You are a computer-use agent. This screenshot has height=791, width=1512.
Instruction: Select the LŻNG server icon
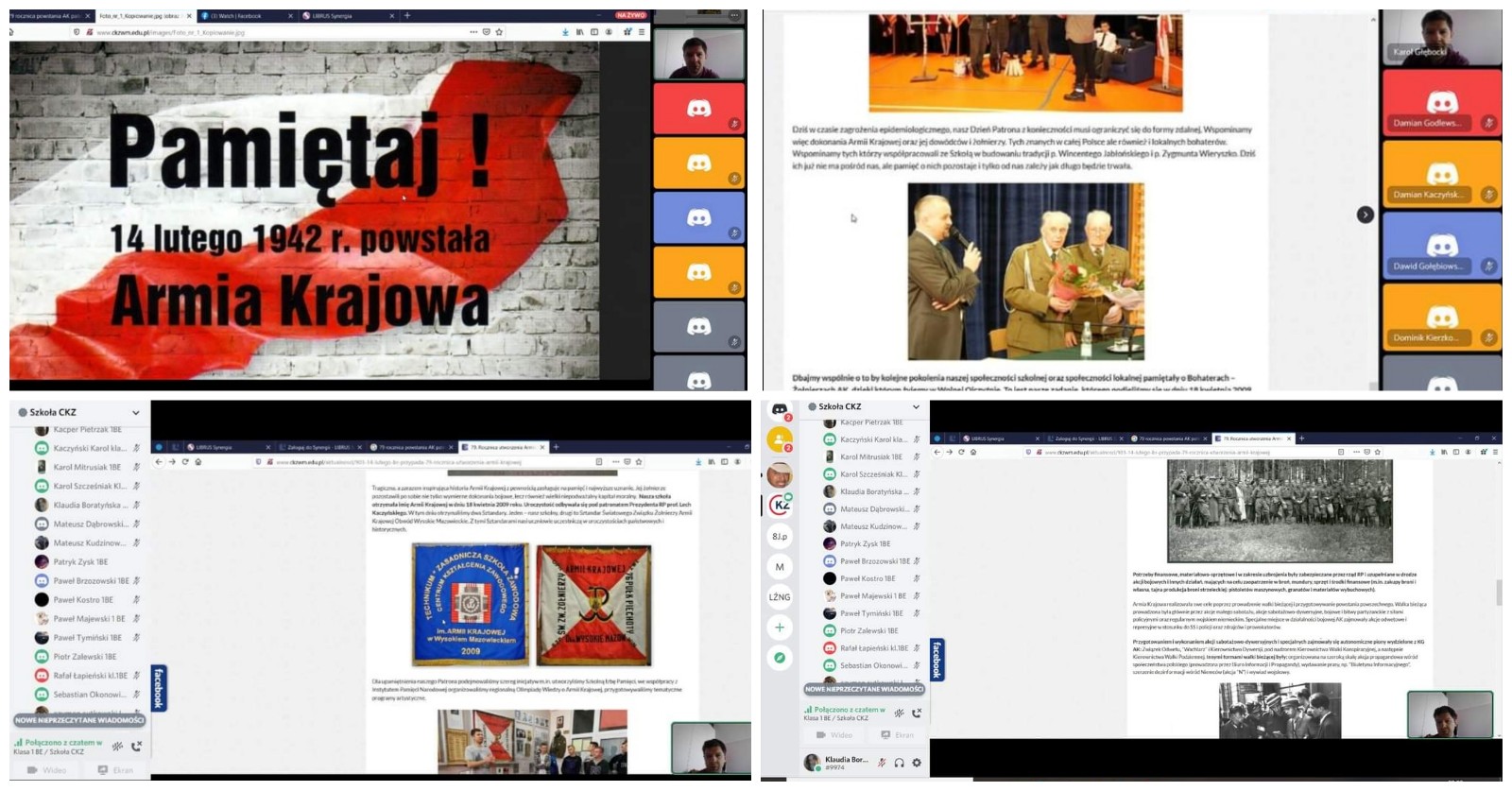point(780,596)
